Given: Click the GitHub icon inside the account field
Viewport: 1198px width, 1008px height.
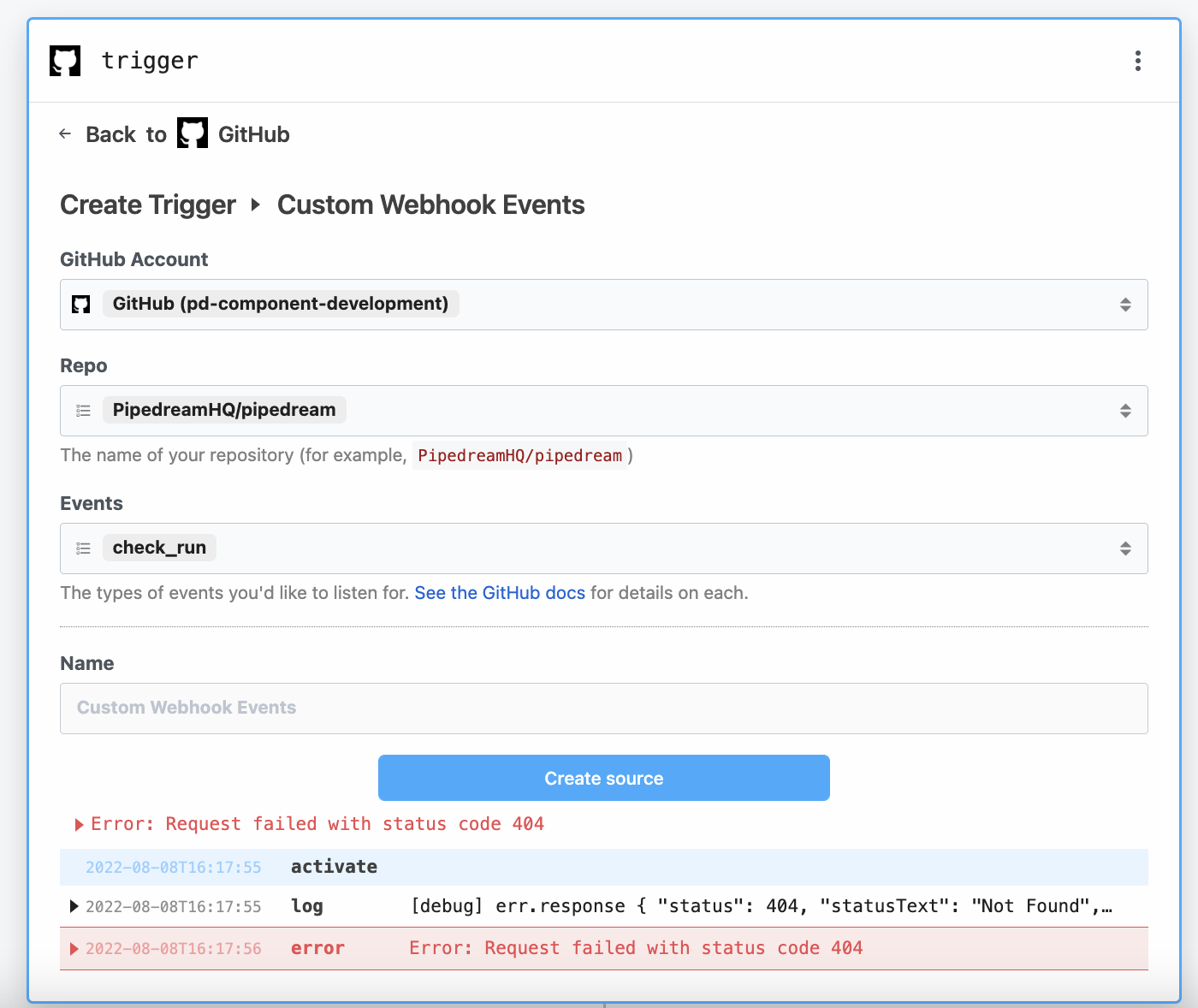Looking at the screenshot, I should [81, 305].
